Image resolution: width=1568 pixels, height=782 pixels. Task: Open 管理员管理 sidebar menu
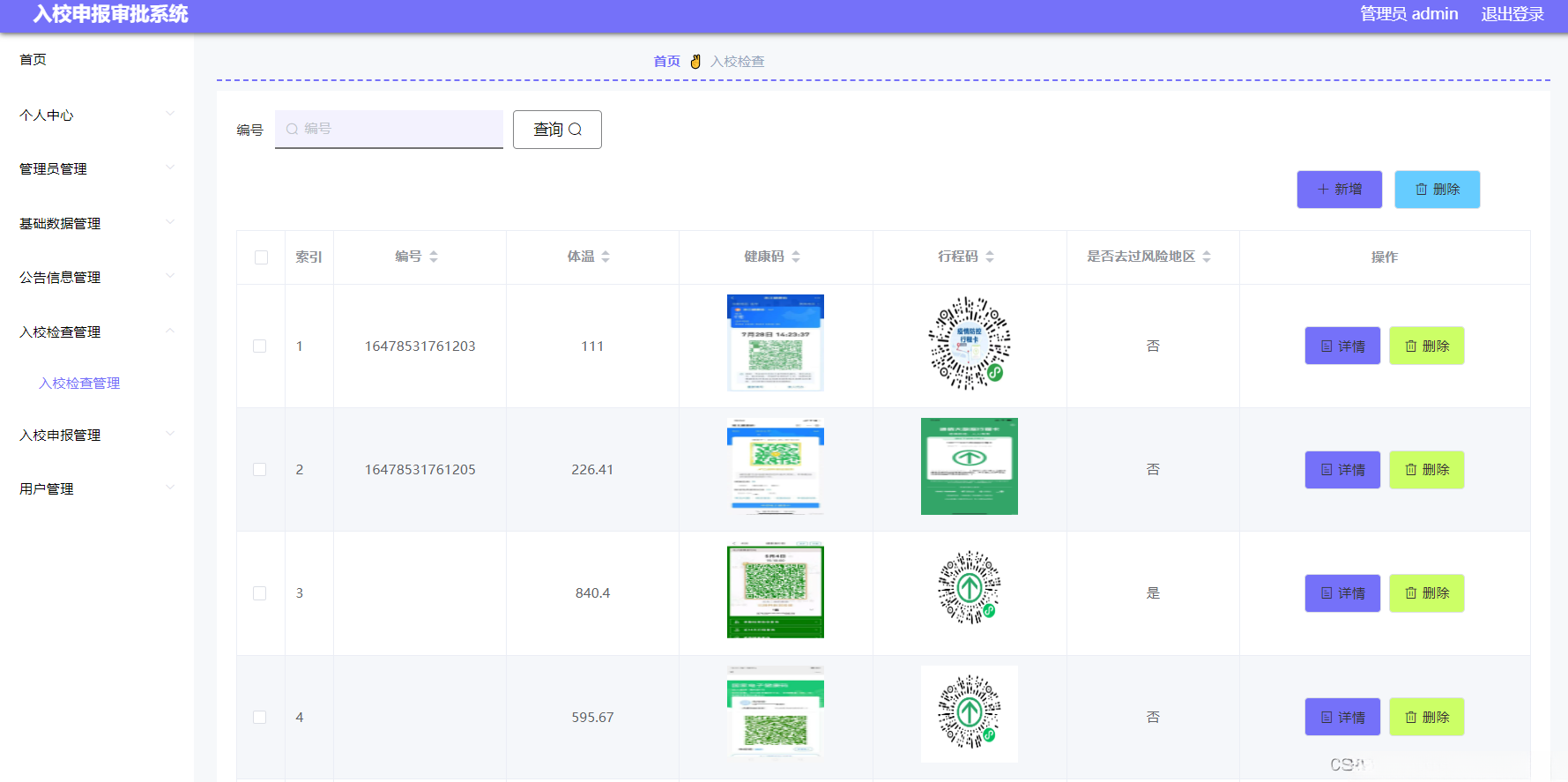pyautogui.click(x=97, y=169)
